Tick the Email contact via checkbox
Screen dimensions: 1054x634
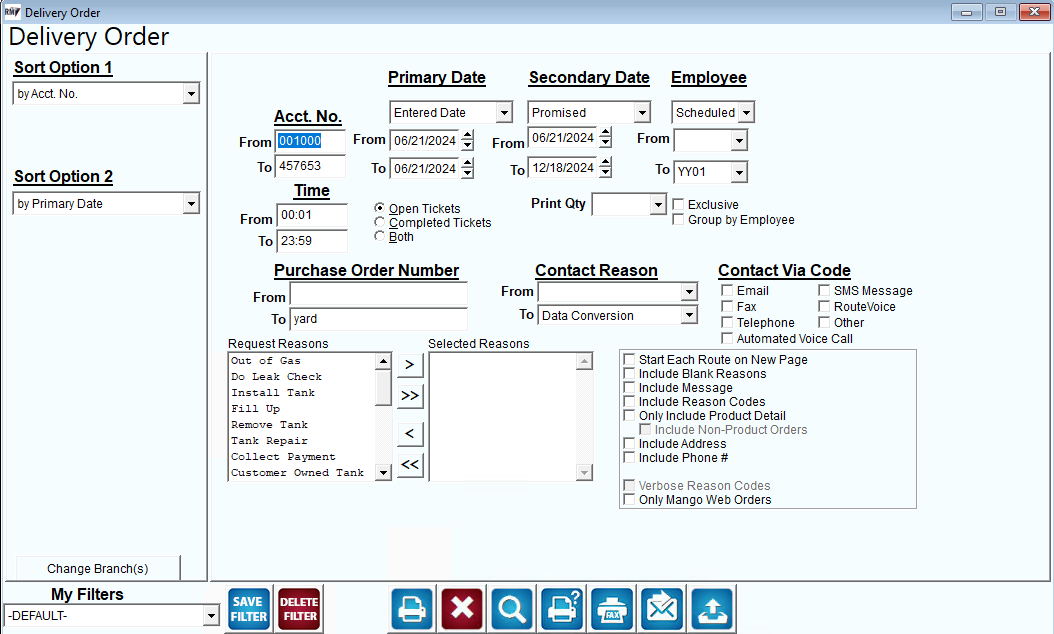click(x=727, y=290)
